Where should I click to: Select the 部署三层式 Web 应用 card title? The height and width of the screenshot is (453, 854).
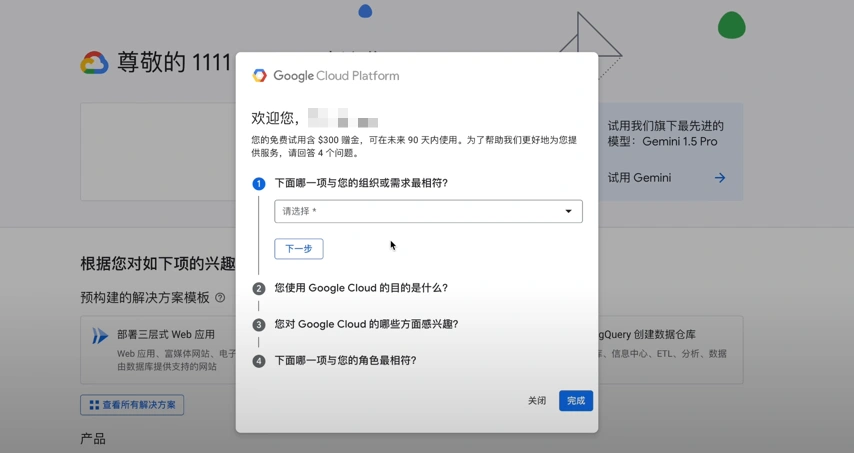pyautogui.click(x=166, y=335)
